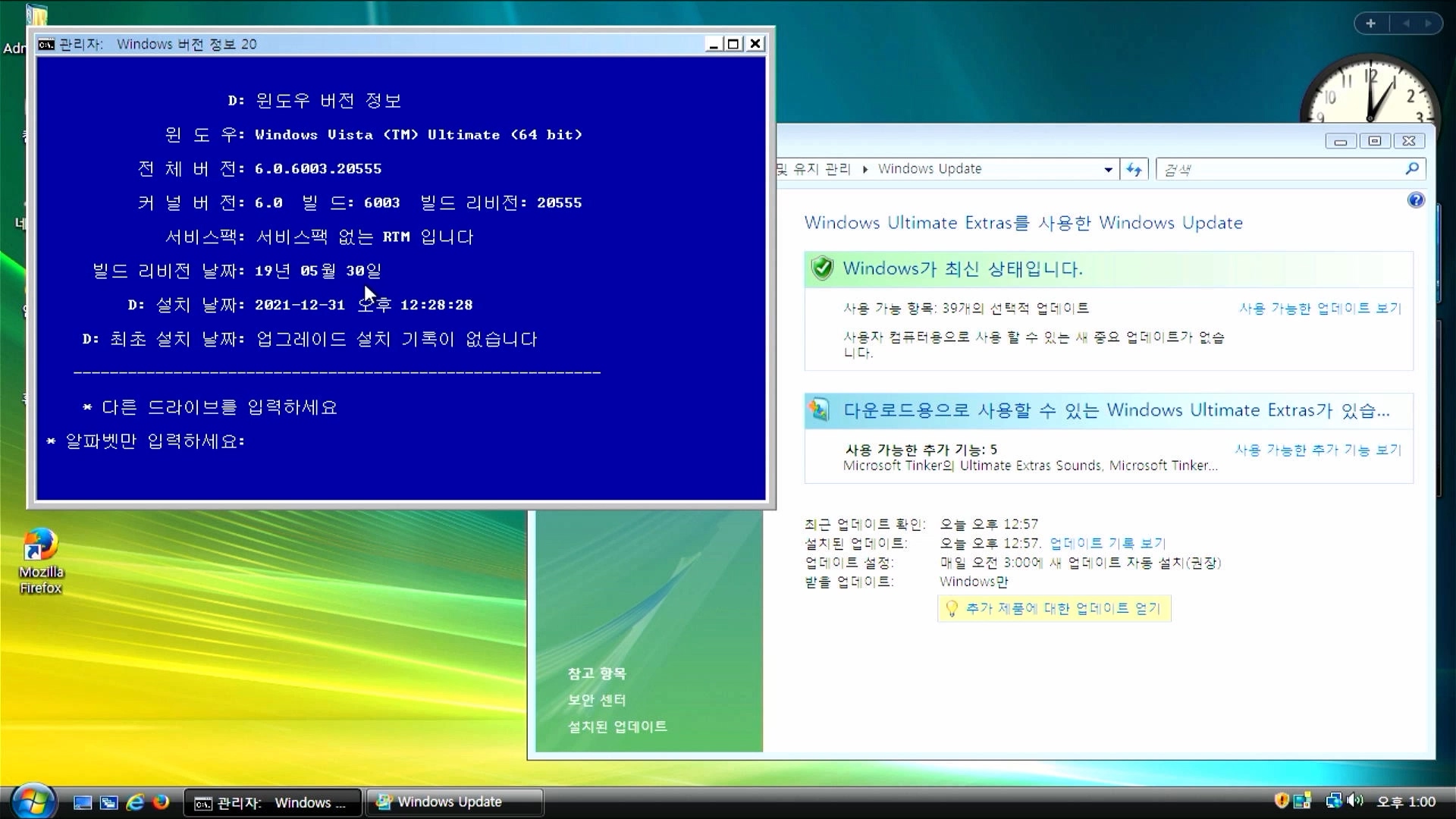Launch Firefox from the quick launch bar
The image size is (1456, 819).
(x=161, y=802)
